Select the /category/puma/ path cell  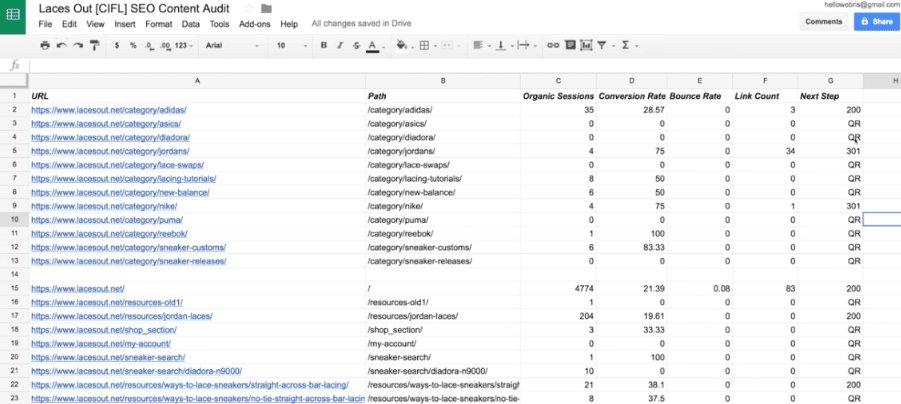442,220
